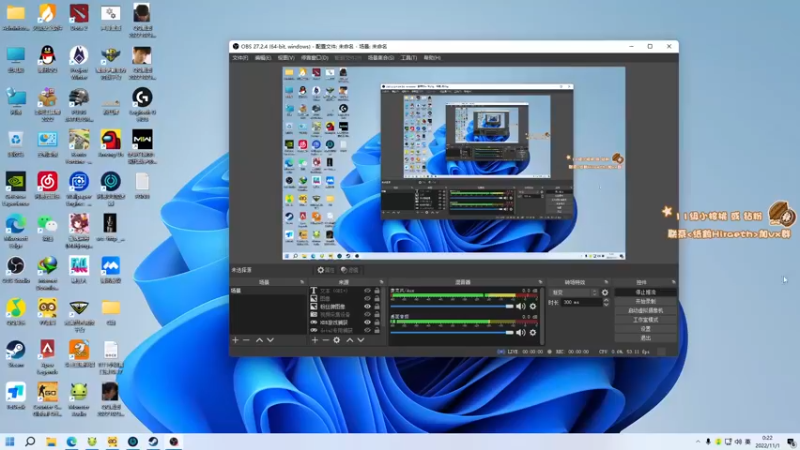Move the selected source up

coord(349,340)
